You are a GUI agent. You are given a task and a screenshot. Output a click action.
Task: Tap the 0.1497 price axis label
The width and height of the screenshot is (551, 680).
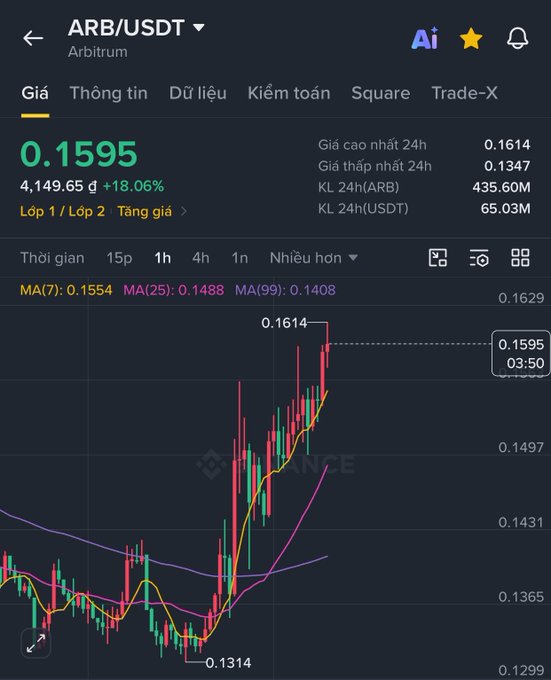pyautogui.click(x=521, y=447)
